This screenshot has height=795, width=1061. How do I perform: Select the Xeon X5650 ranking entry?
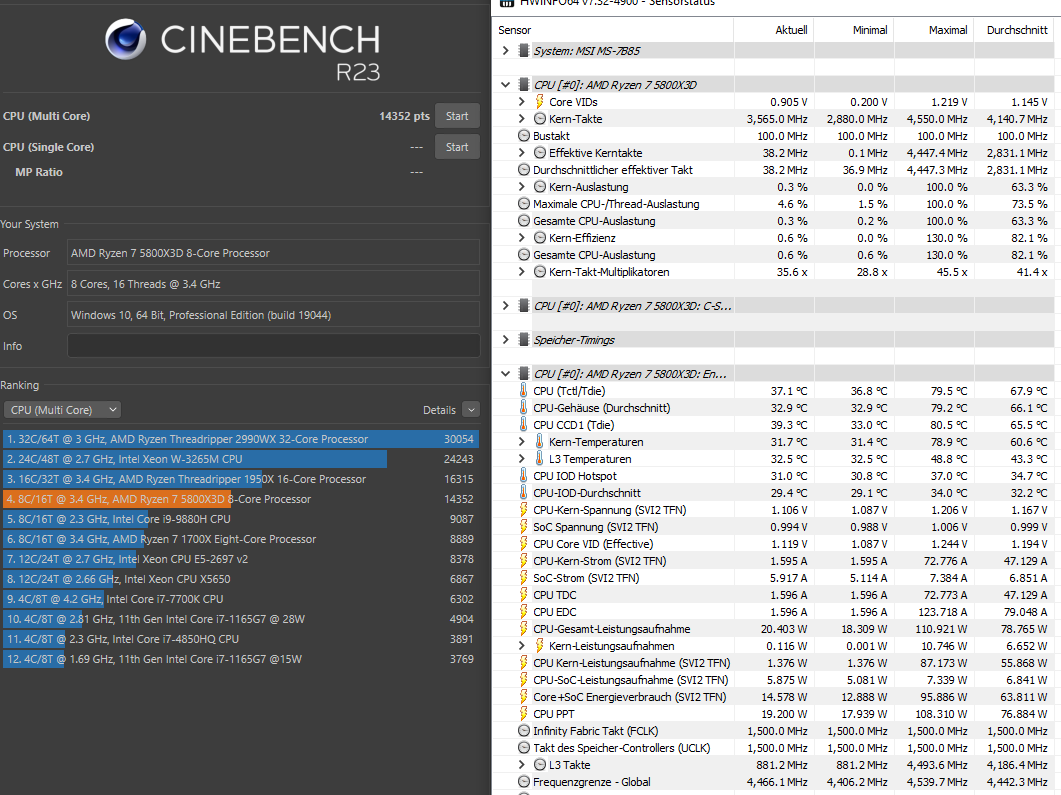click(x=241, y=579)
